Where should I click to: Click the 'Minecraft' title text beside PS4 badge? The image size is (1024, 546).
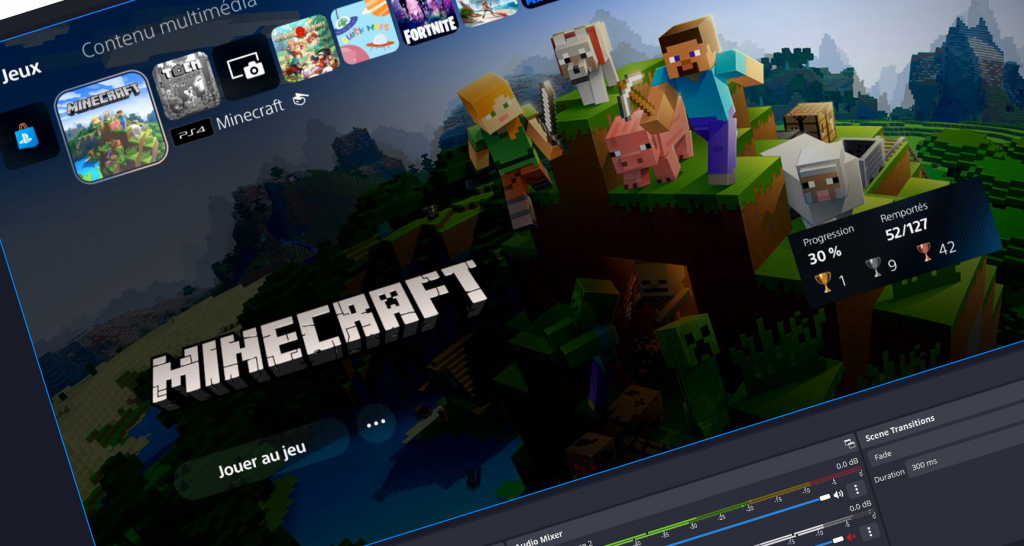pos(250,116)
